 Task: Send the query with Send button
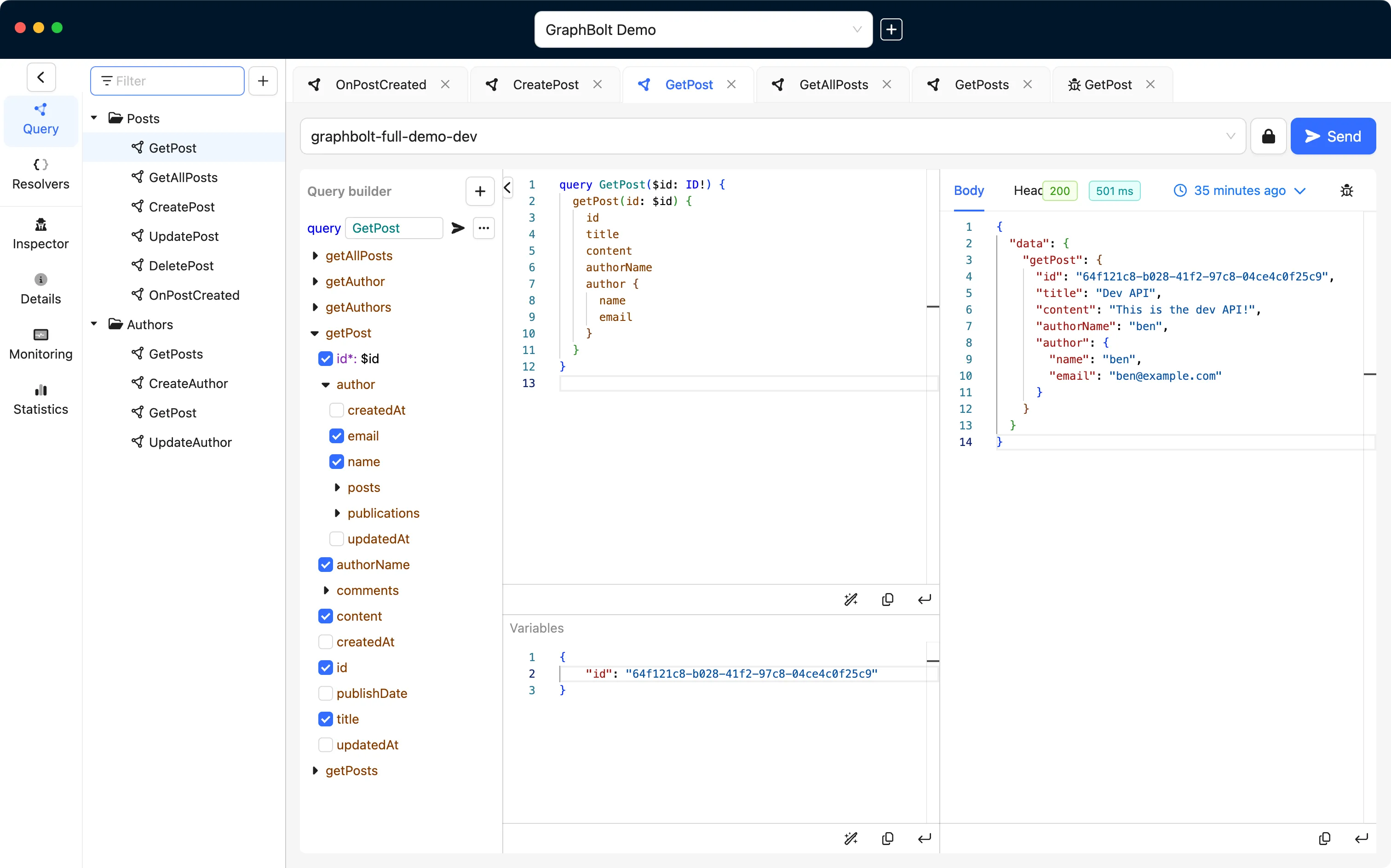[x=1333, y=136]
